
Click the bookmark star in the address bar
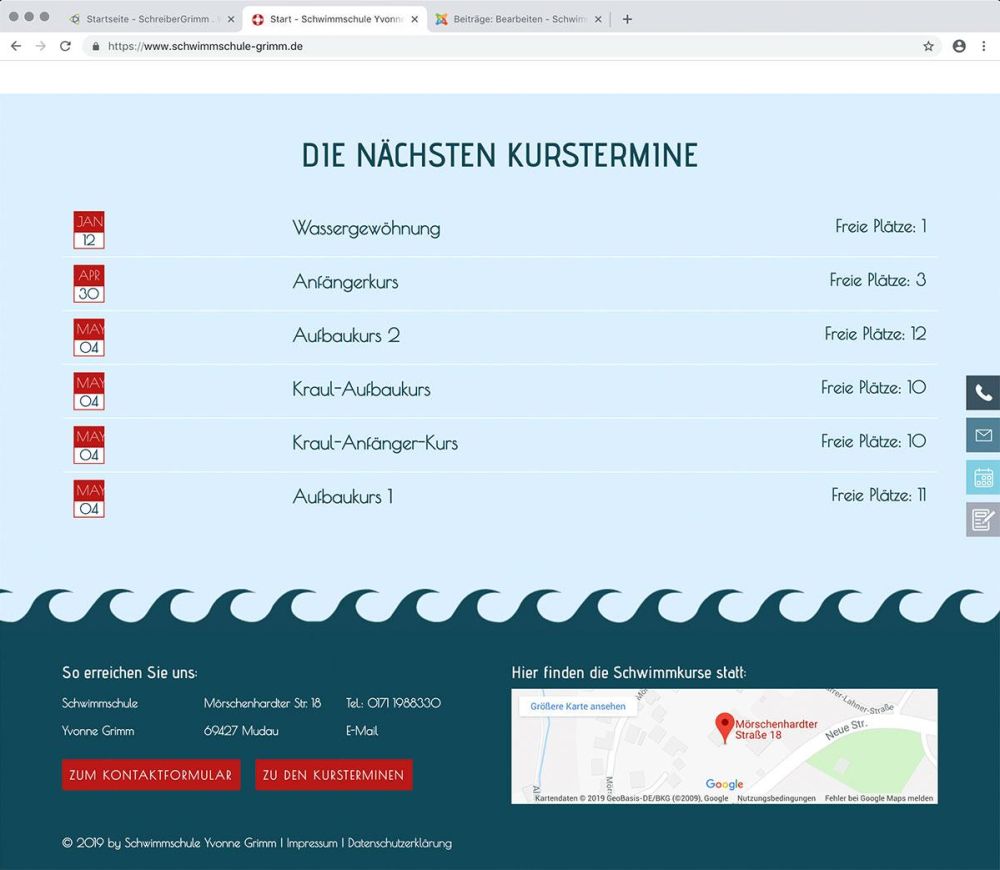930,46
